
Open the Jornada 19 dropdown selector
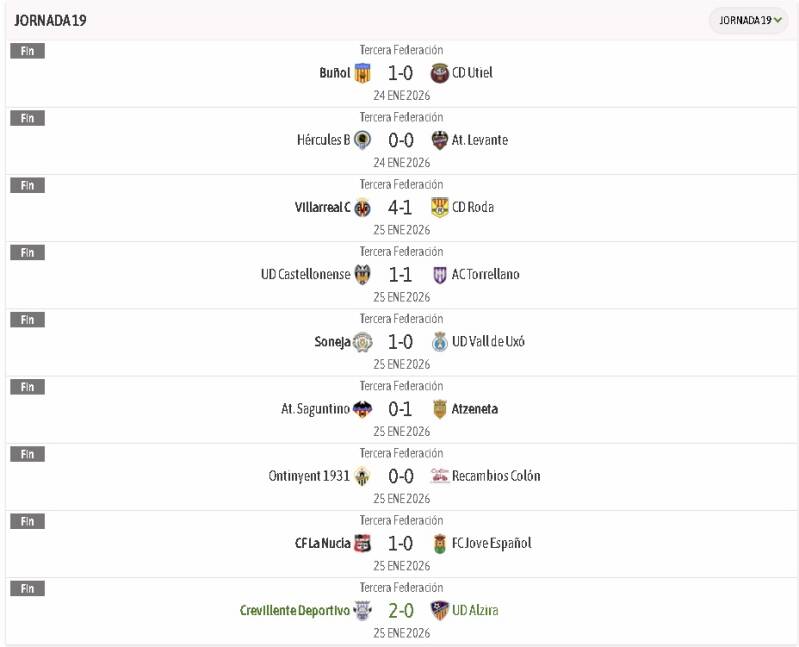click(749, 20)
